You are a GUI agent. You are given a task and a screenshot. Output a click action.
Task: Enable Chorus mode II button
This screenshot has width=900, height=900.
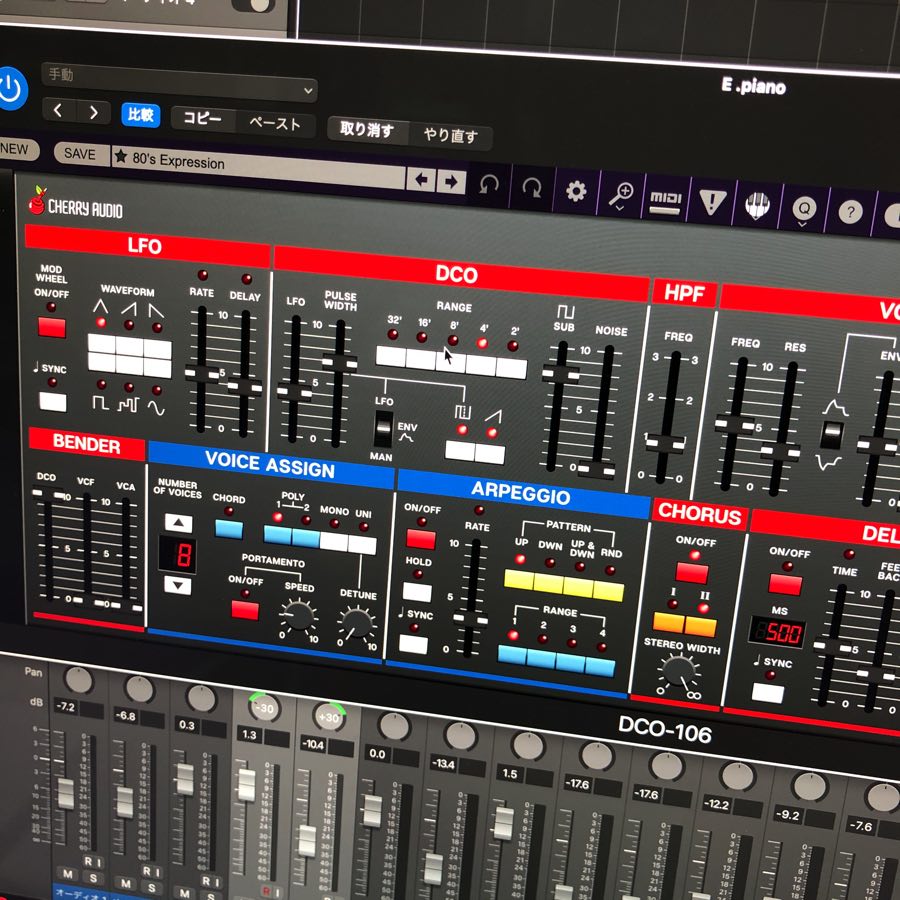click(701, 627)
